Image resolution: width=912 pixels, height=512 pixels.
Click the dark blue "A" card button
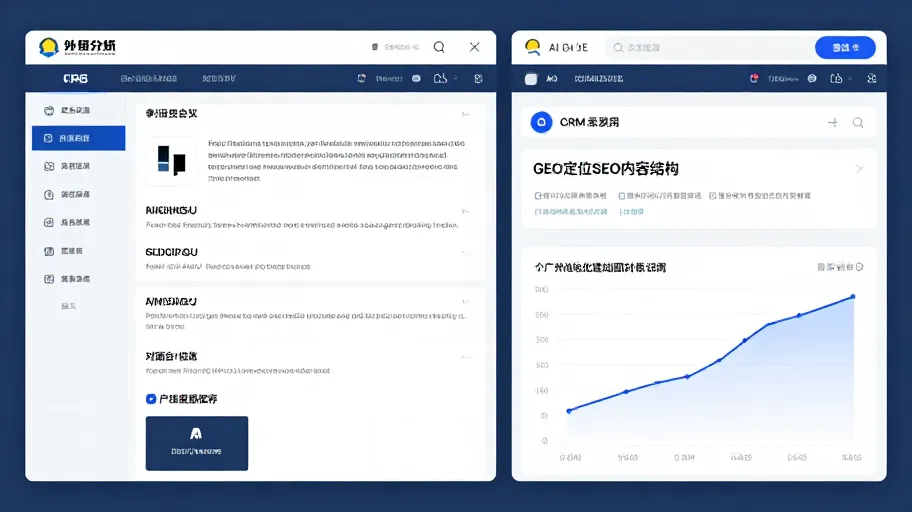(x=197, y=443)
